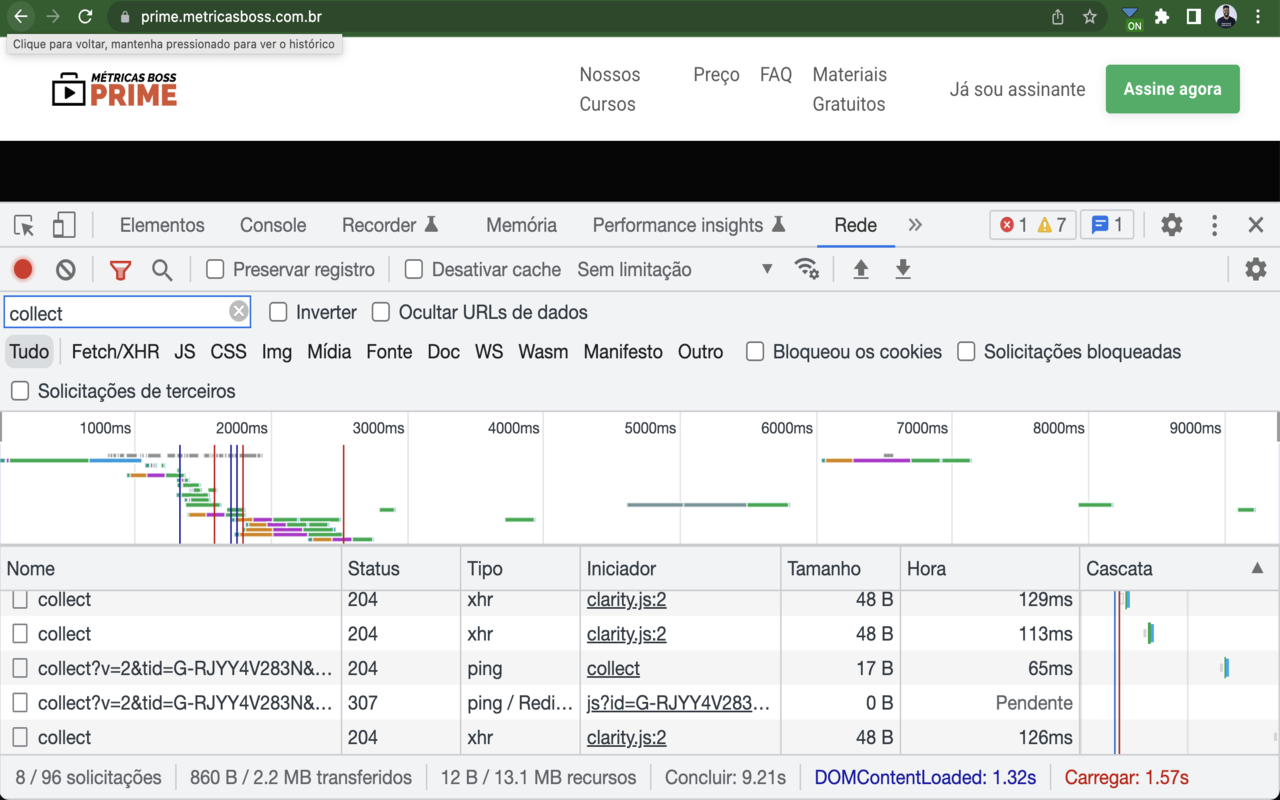Viewport: 1280px width, 800px height.
Task: Enable Solicitações de terceiros filter
Action: 19,391
